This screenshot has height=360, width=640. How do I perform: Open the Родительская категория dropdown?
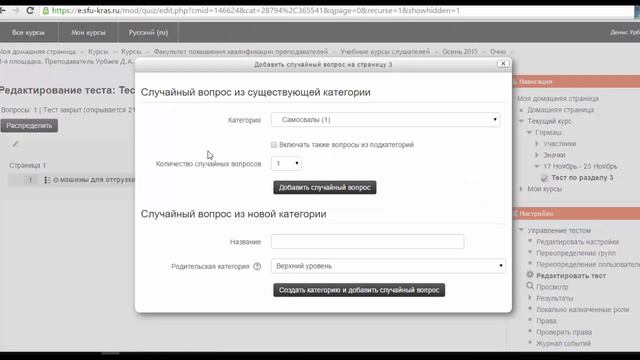388,266
